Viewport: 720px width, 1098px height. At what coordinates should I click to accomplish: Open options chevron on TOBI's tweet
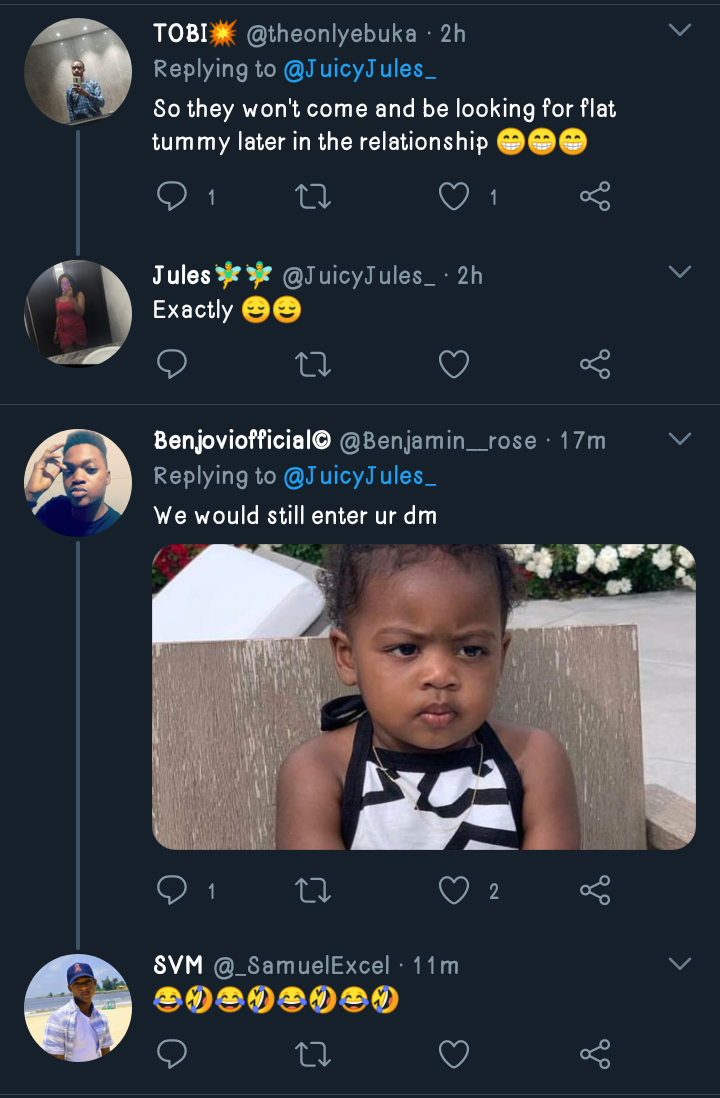(x=680, y=31)
